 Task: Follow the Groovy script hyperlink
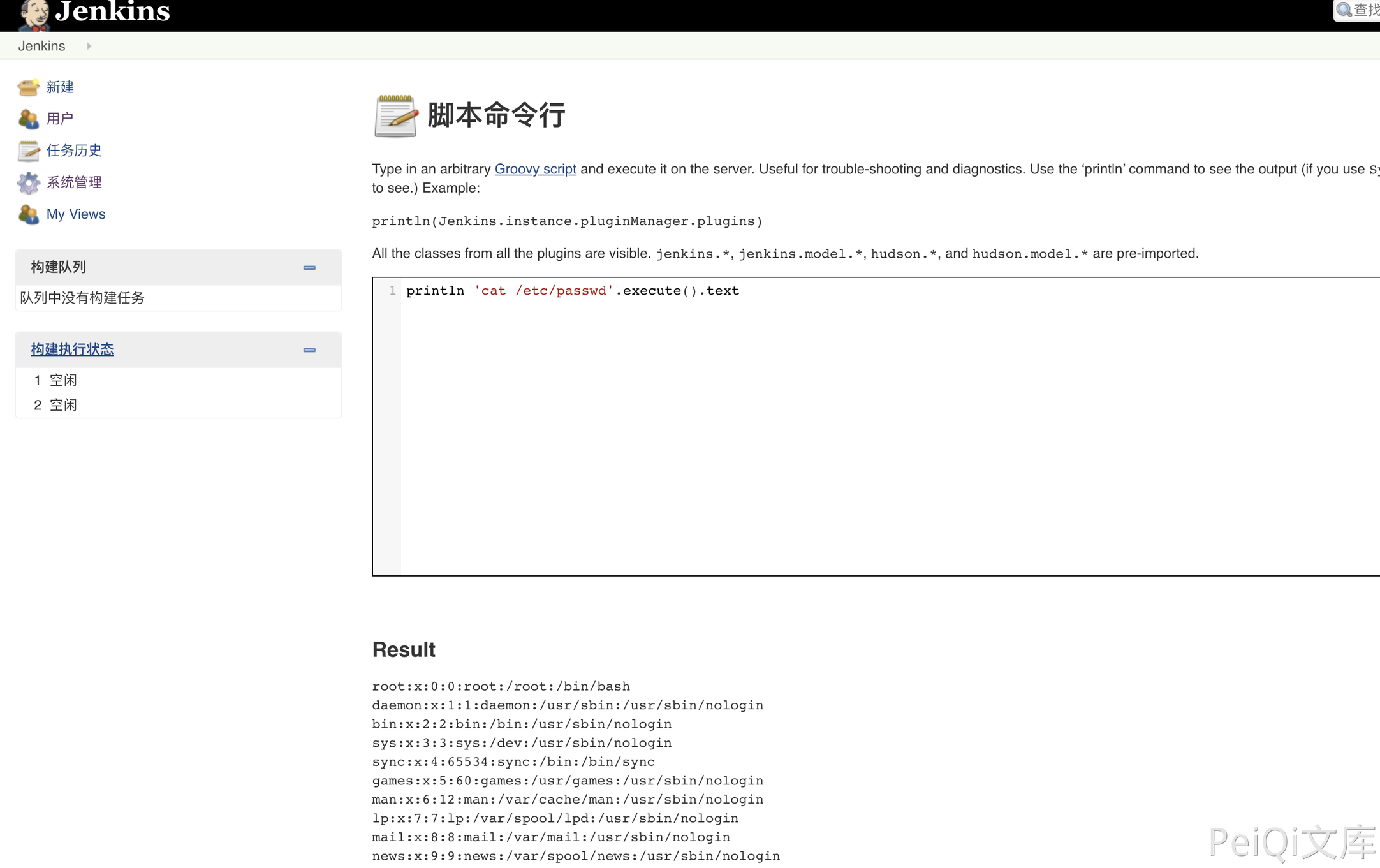click(535, 169)
